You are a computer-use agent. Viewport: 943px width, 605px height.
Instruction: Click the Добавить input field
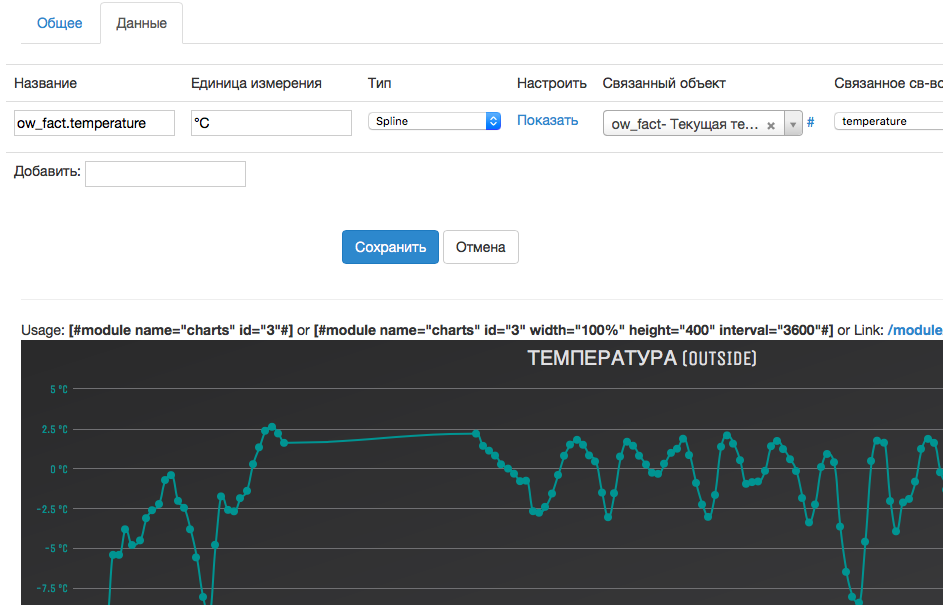coord(165,174)
